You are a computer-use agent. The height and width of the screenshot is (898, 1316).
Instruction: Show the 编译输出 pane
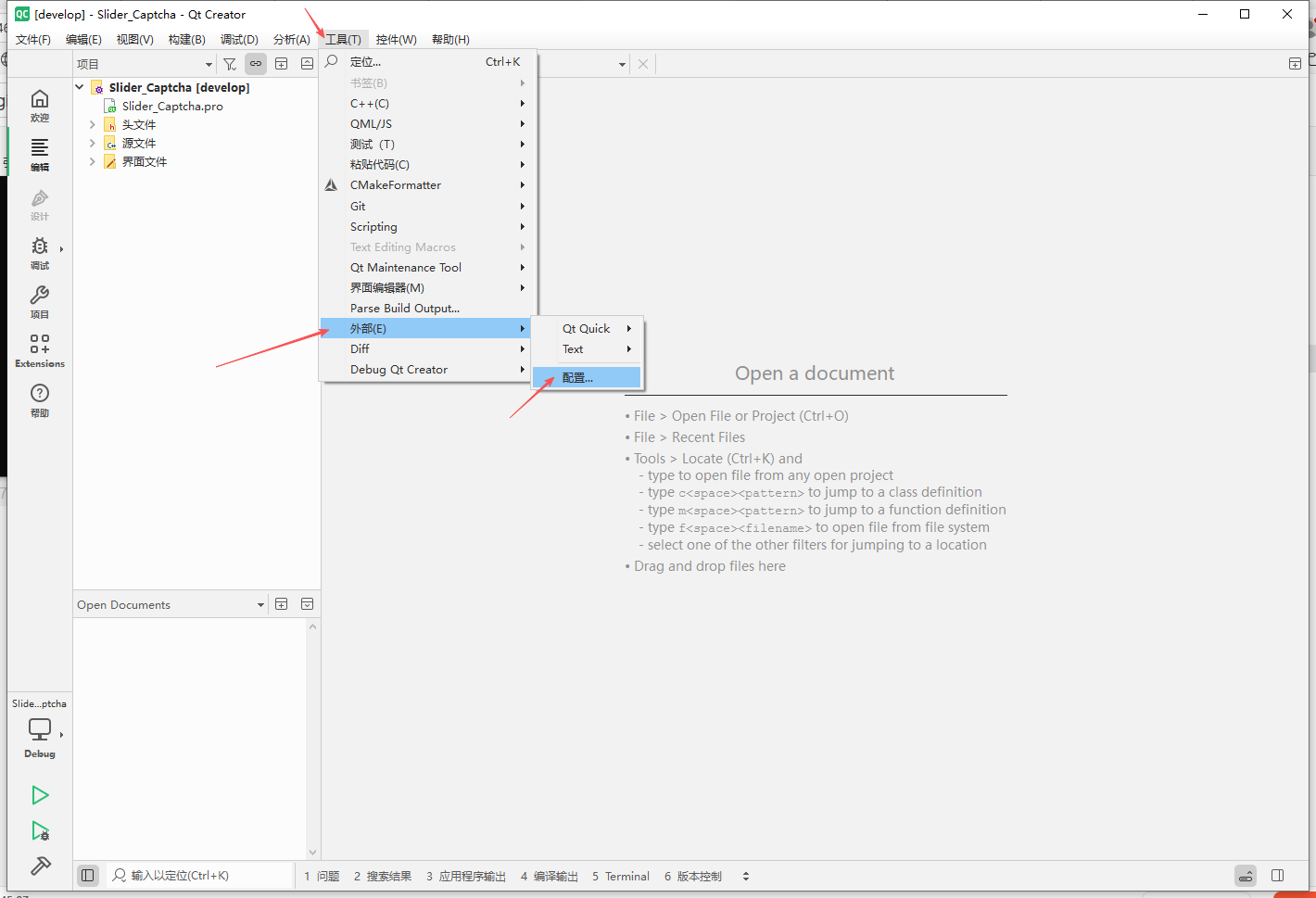[x=549, y=876]
